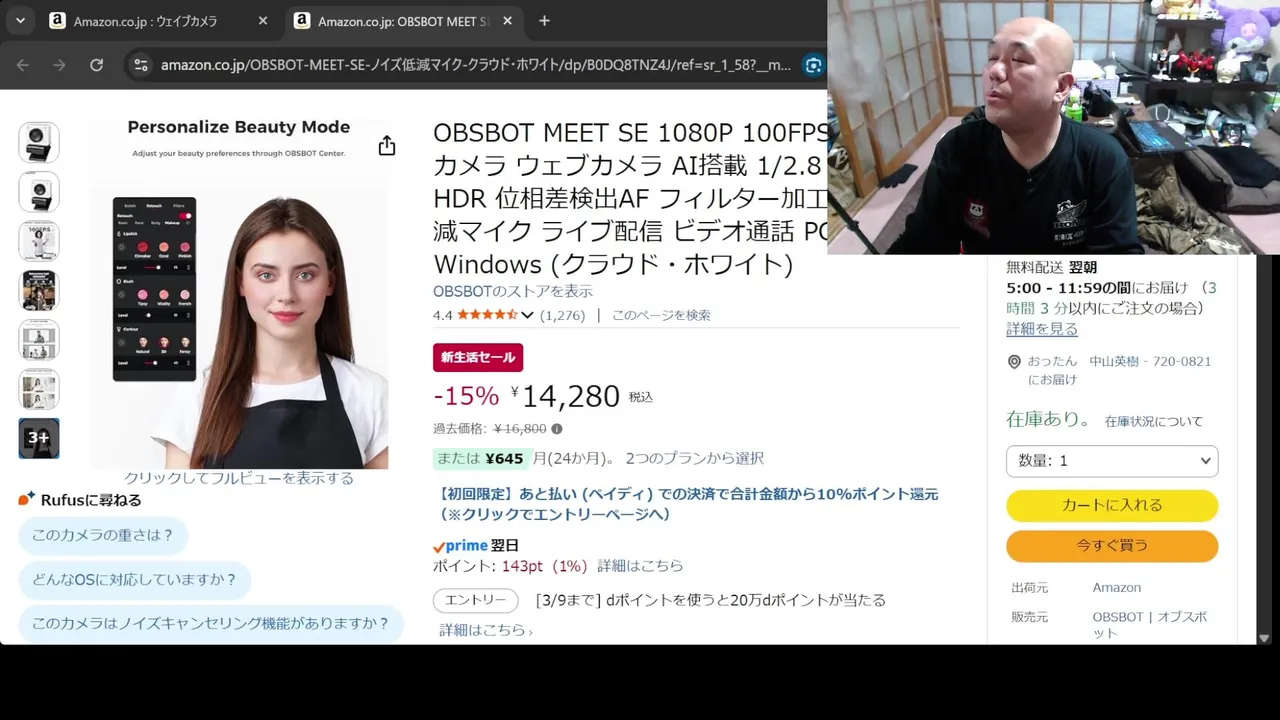Click カートに入れる button
Viewport: 1280px width, 720px height.
pyautogui.click(x=1112, y=505)
